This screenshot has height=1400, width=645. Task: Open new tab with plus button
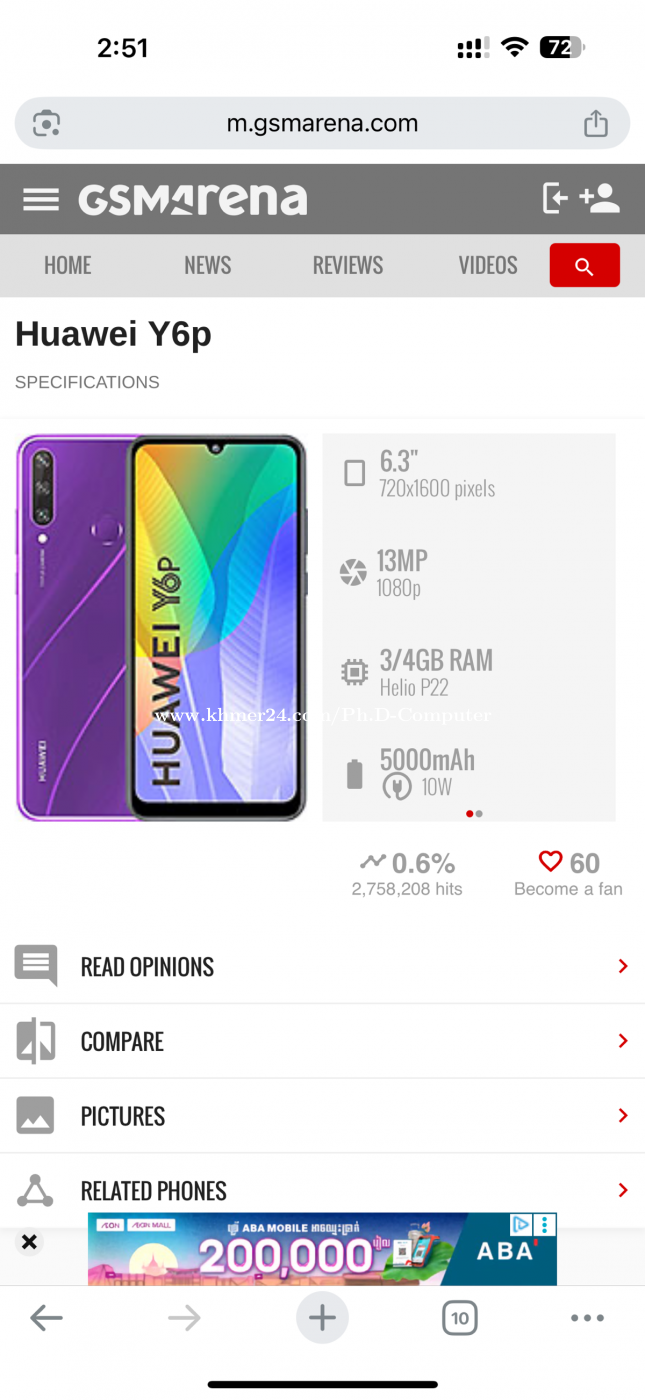pyautogui.click(x=322, y=1318)
